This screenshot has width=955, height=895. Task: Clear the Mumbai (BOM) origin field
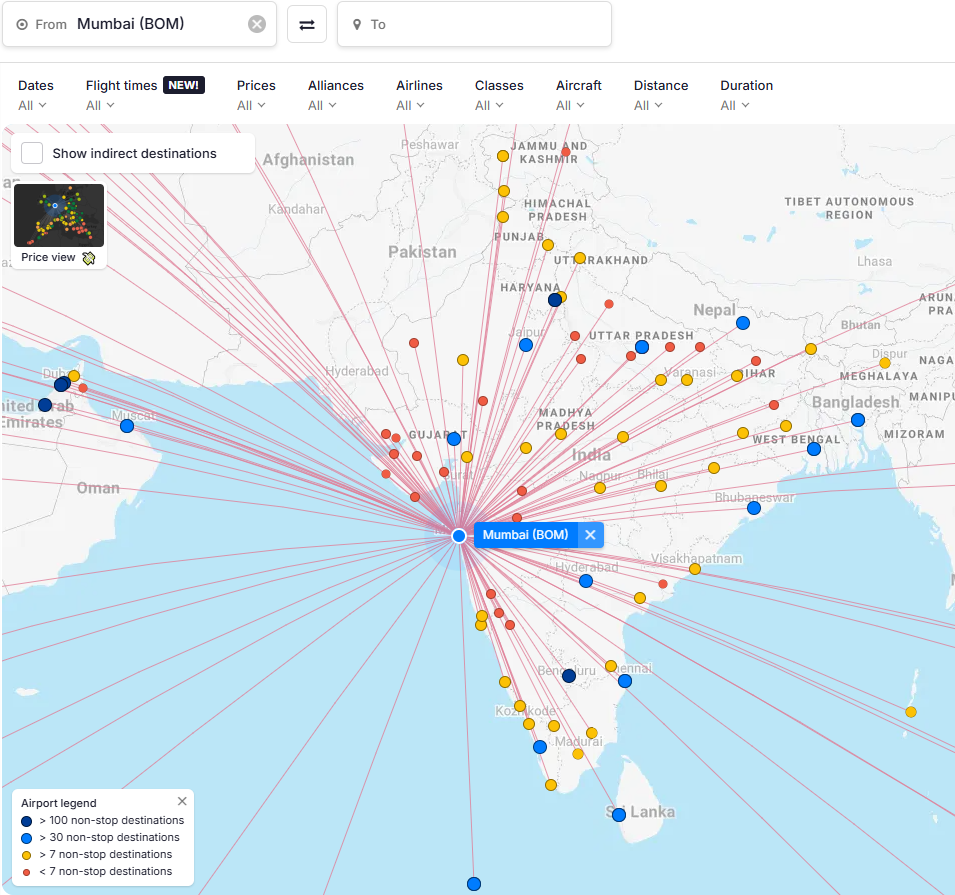[x=257, y=24]
